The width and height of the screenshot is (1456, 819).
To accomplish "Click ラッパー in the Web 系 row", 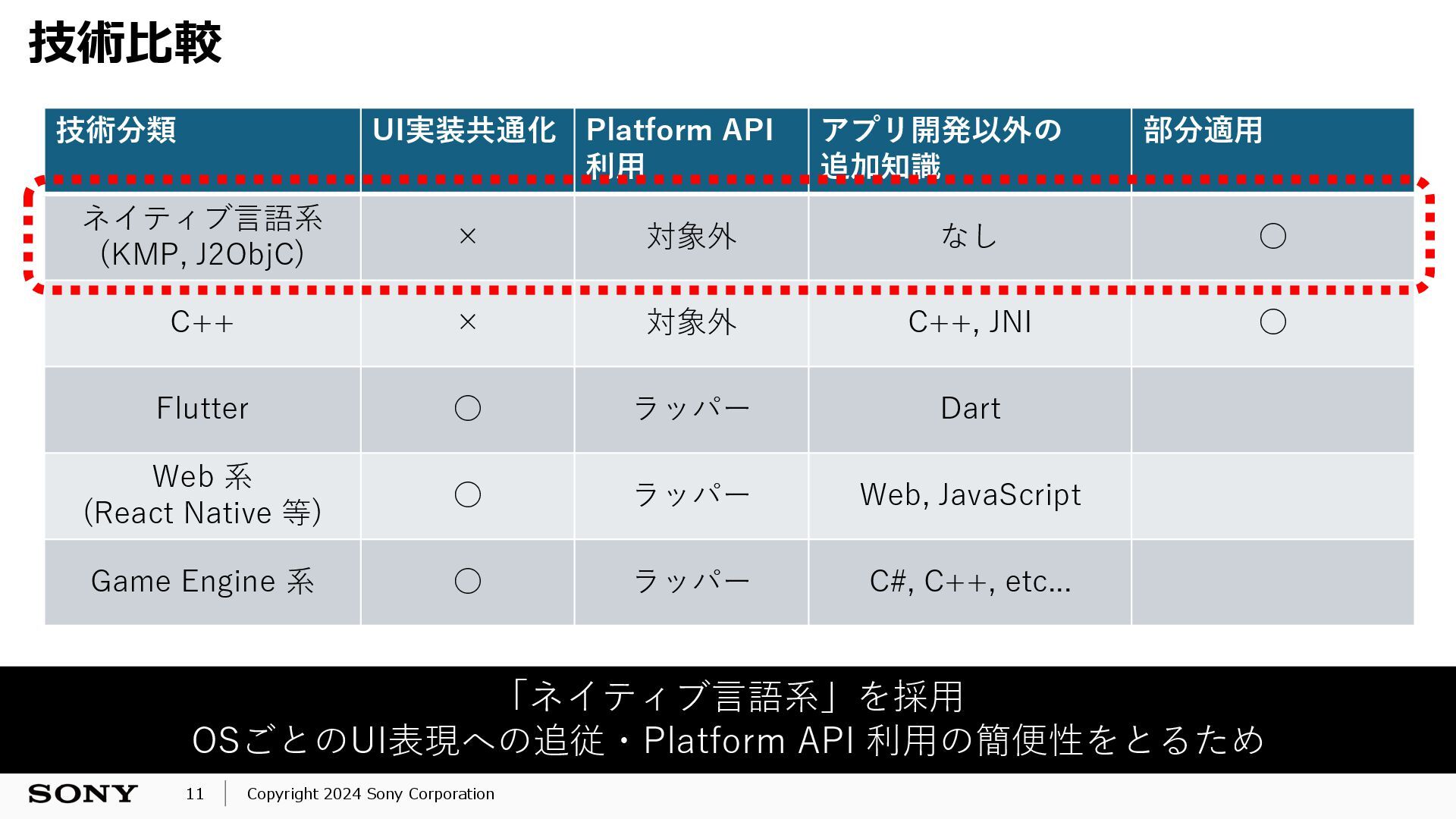I will pos(692,495).
